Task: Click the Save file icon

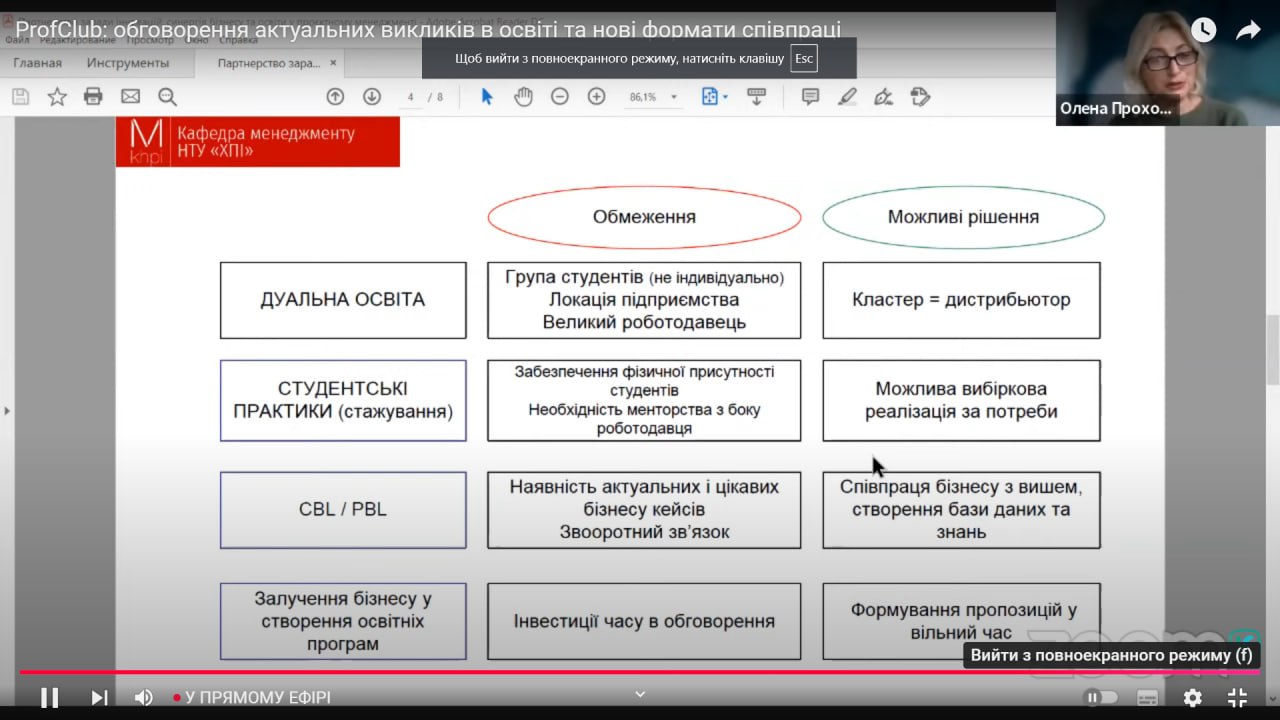Action: 21,97
